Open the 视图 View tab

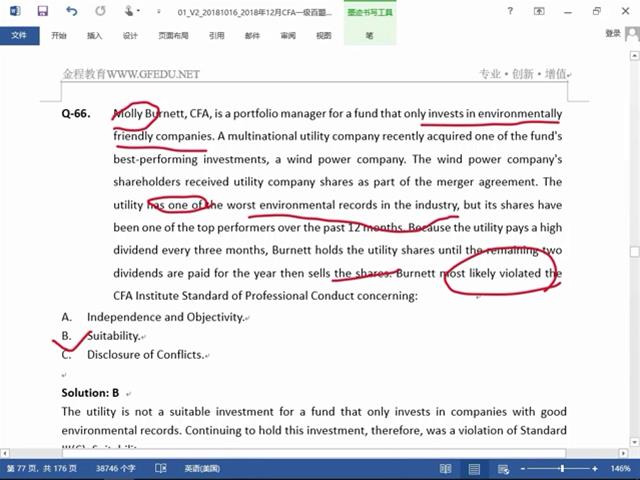click(x=323, y=36)
